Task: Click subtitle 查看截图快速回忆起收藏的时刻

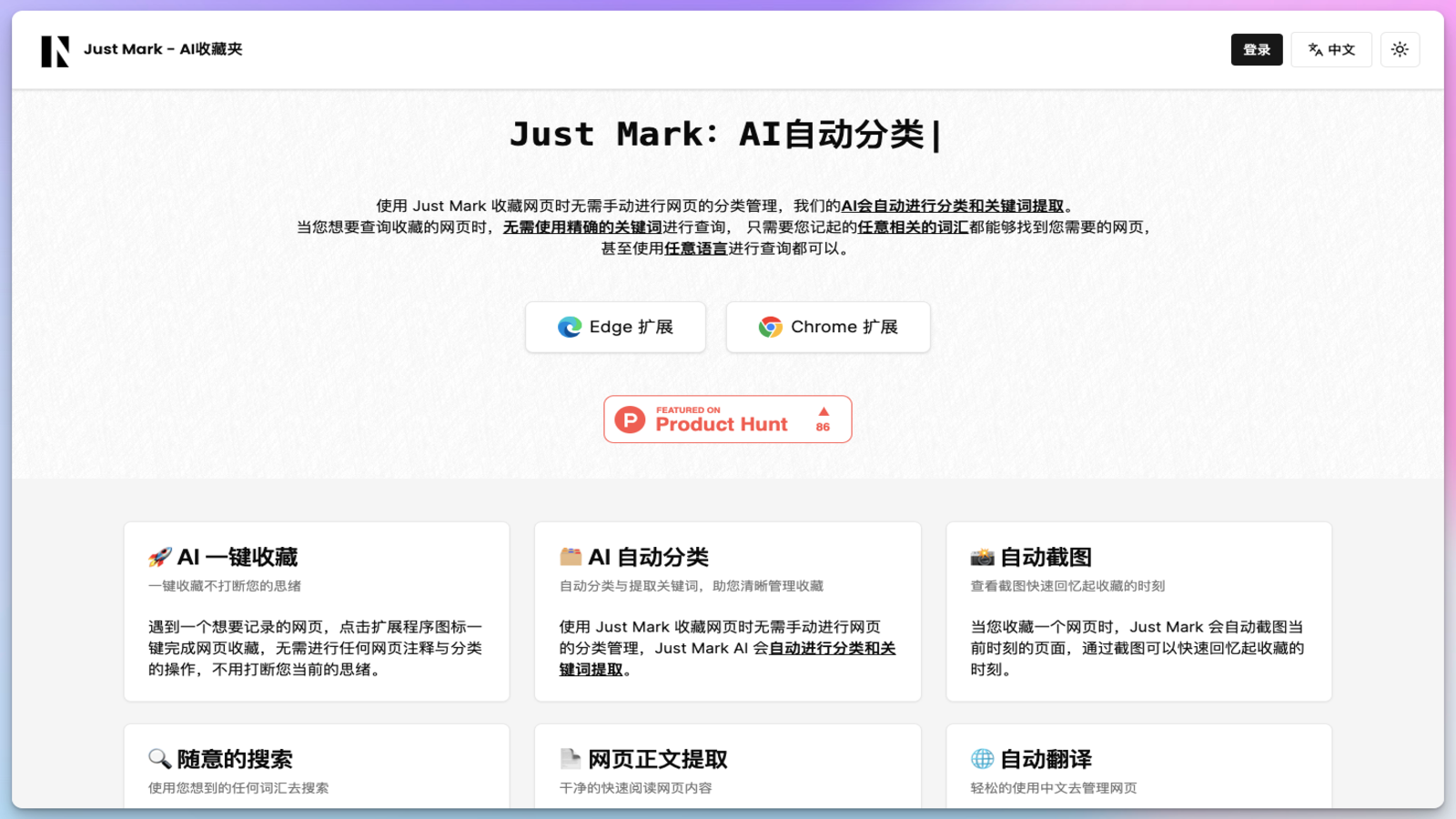Action: pyautogui.click(x=1067, y=586)
